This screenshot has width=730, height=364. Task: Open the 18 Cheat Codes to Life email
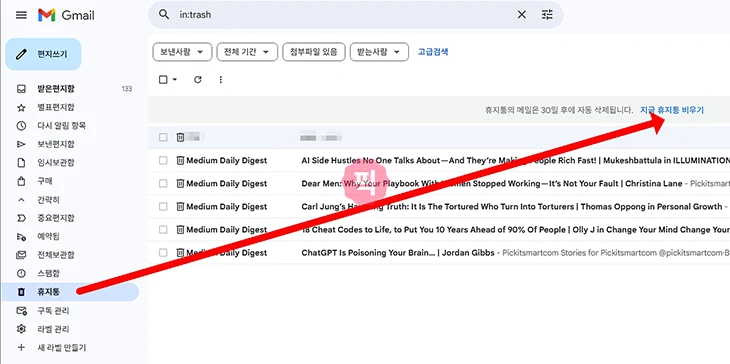(x=439, y=229)
